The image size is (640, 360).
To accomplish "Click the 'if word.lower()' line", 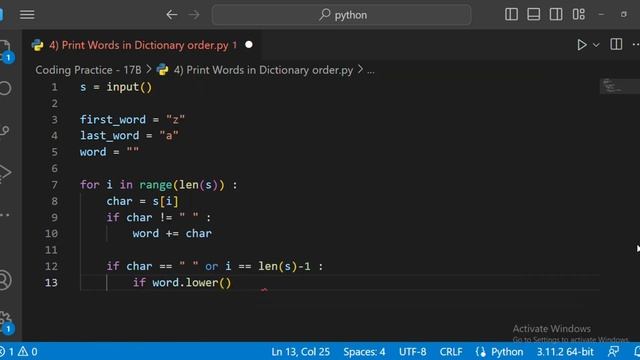I will pos(182,282).
